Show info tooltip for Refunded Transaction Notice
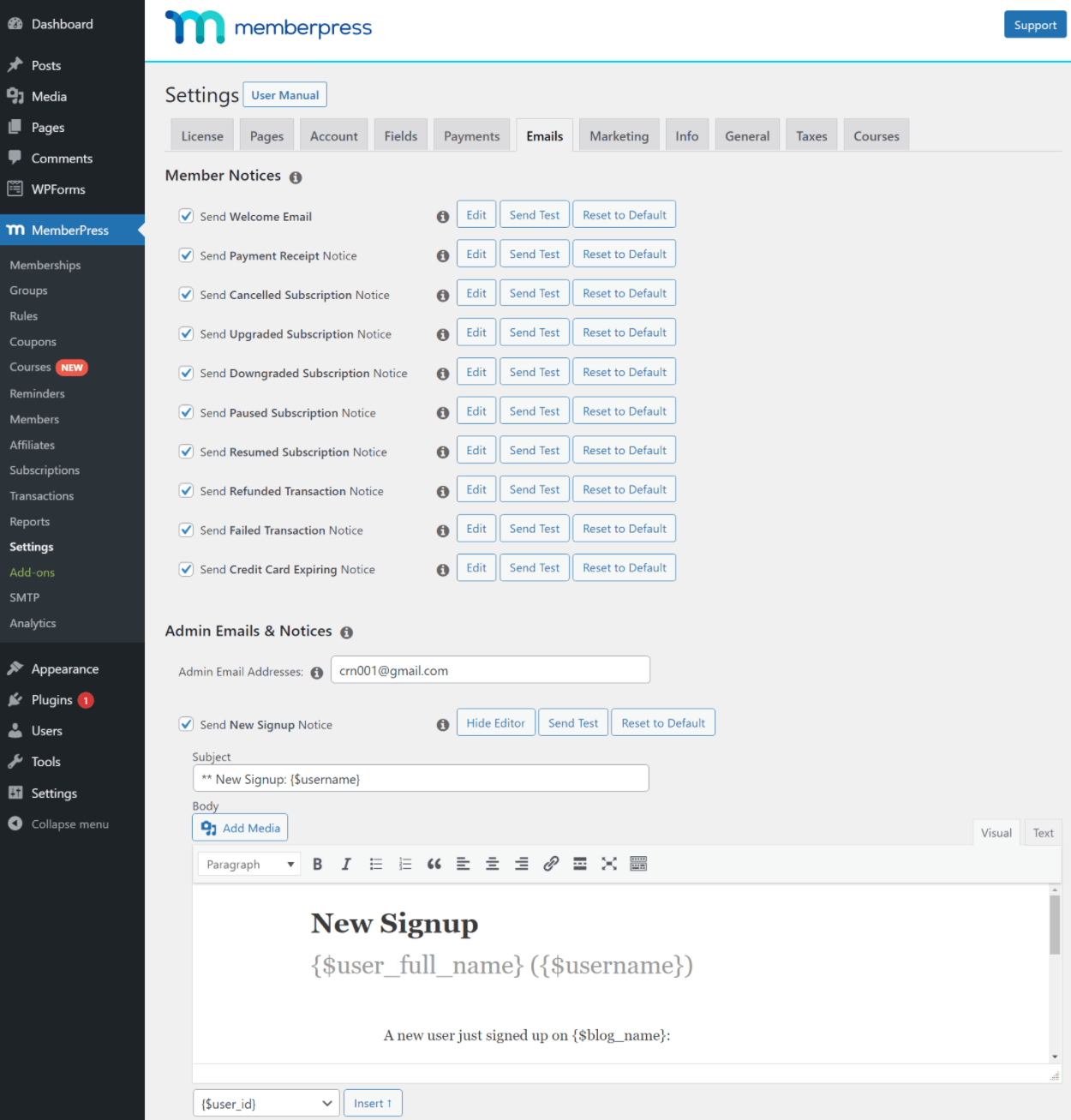The image size is (1071, 1120). [x=443, y=492]
